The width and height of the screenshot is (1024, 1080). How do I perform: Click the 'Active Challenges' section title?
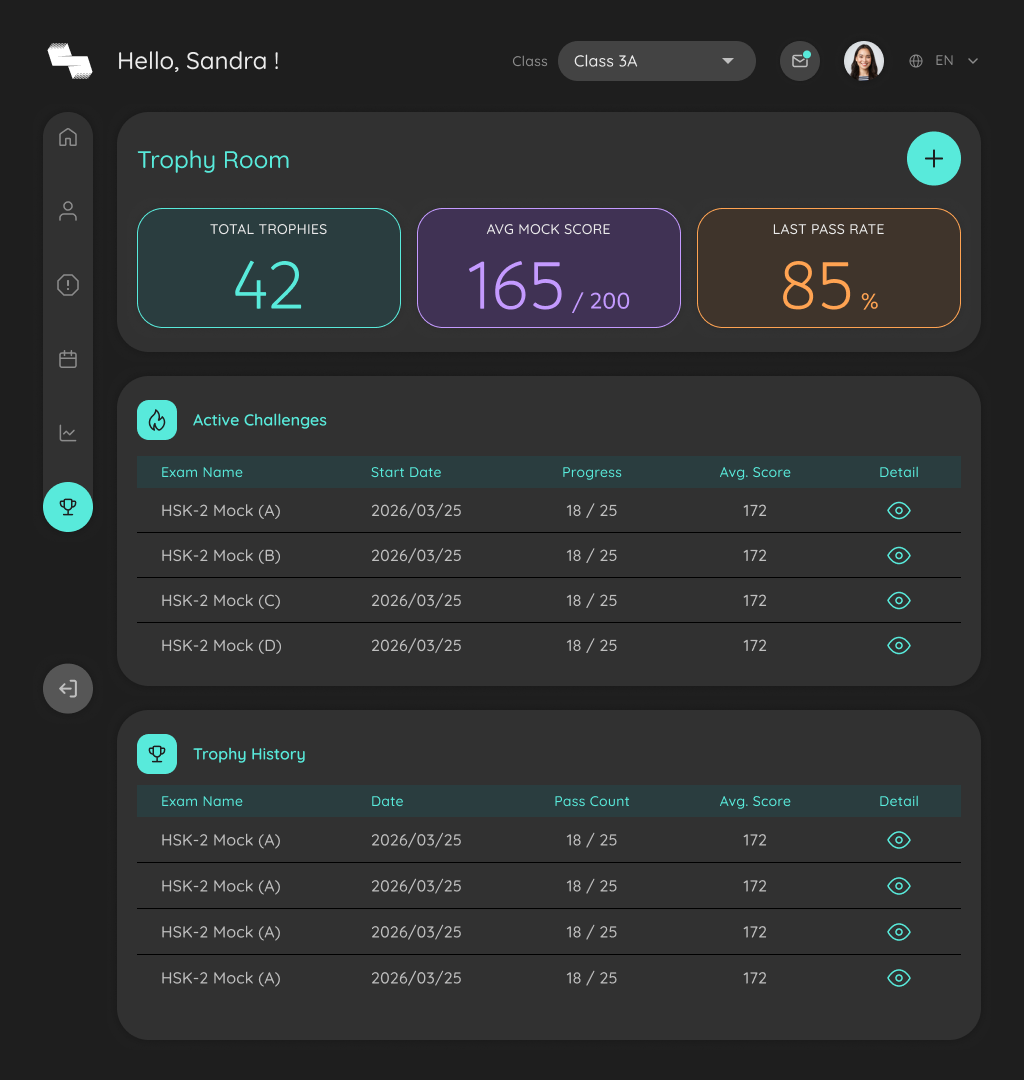coord(260,420)
